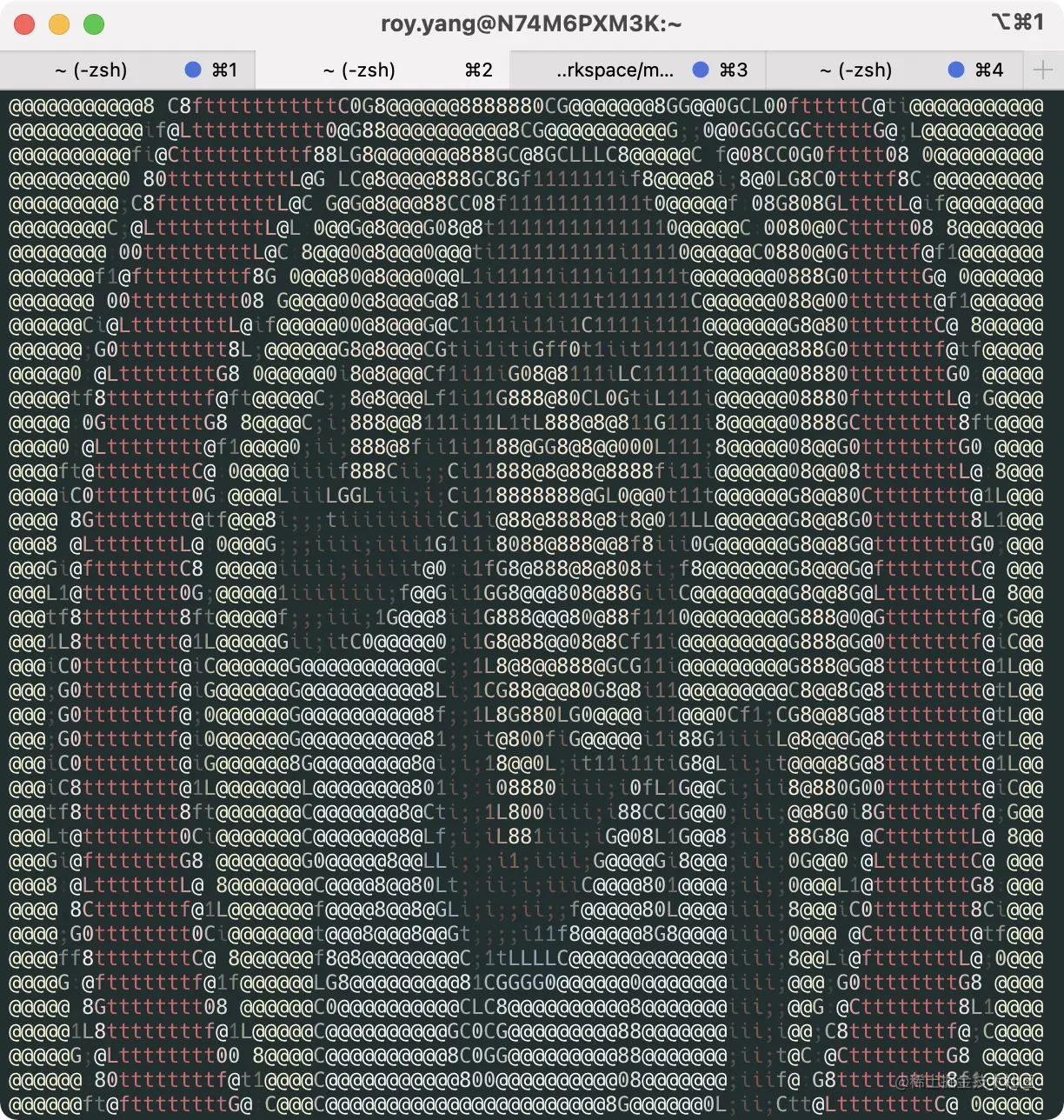Close the iTerm window with red button
Viewport: 1064px width, 1120px height.
(24, 24)
